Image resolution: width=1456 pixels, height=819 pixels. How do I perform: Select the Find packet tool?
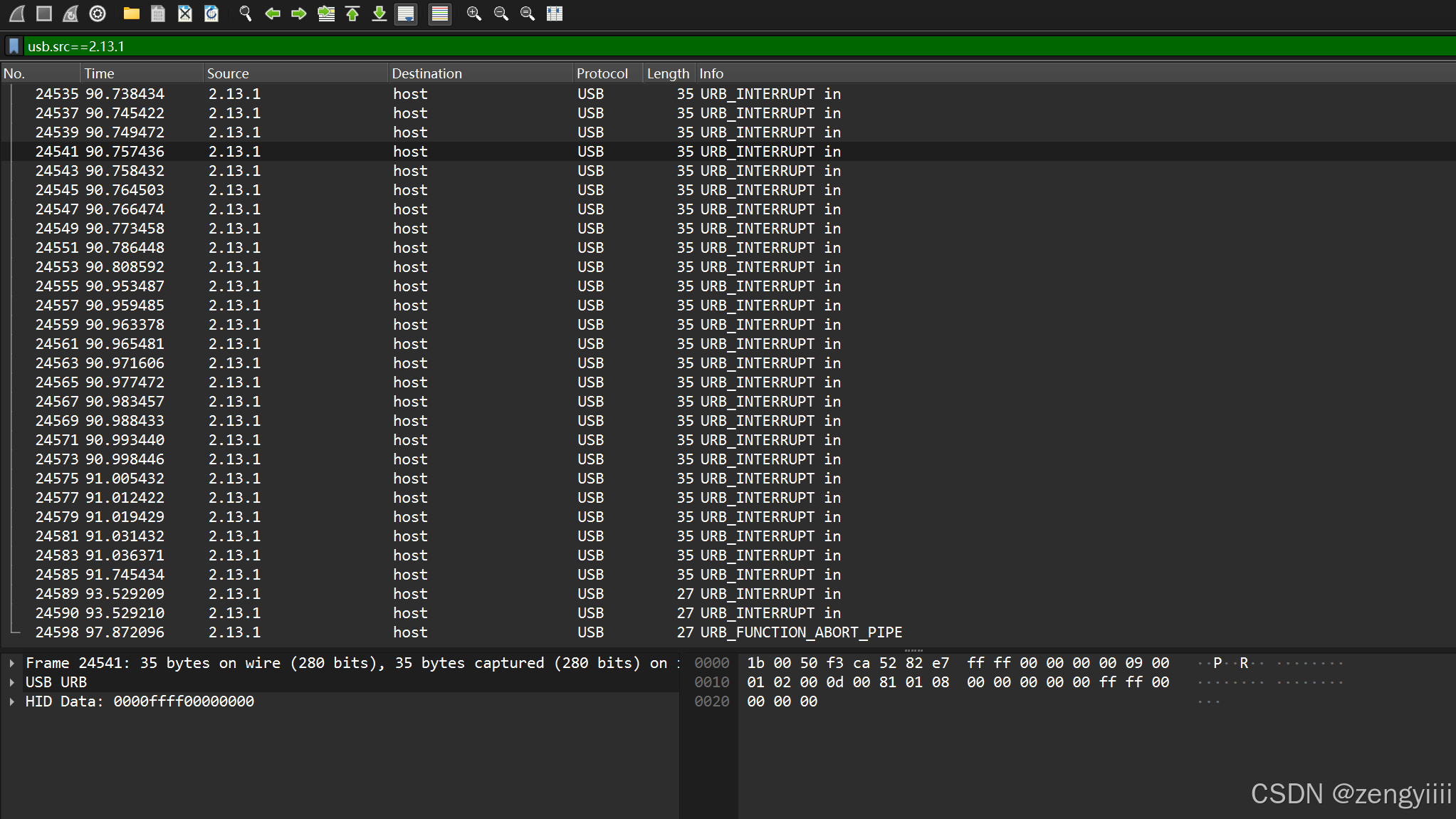(245, 14)
